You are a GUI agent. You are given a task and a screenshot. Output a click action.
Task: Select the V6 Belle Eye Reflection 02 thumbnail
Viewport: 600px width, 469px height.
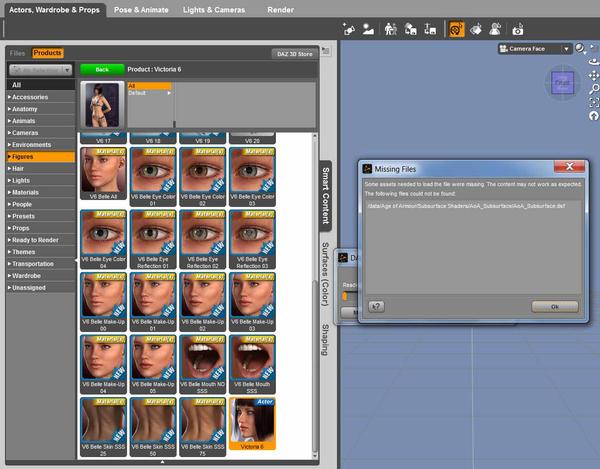click(x=202, y=239)
